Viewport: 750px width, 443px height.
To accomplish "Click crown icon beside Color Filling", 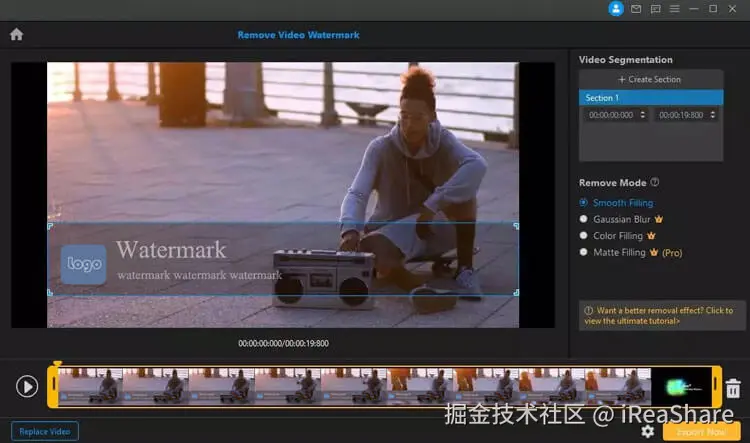I will coord(651,235).
